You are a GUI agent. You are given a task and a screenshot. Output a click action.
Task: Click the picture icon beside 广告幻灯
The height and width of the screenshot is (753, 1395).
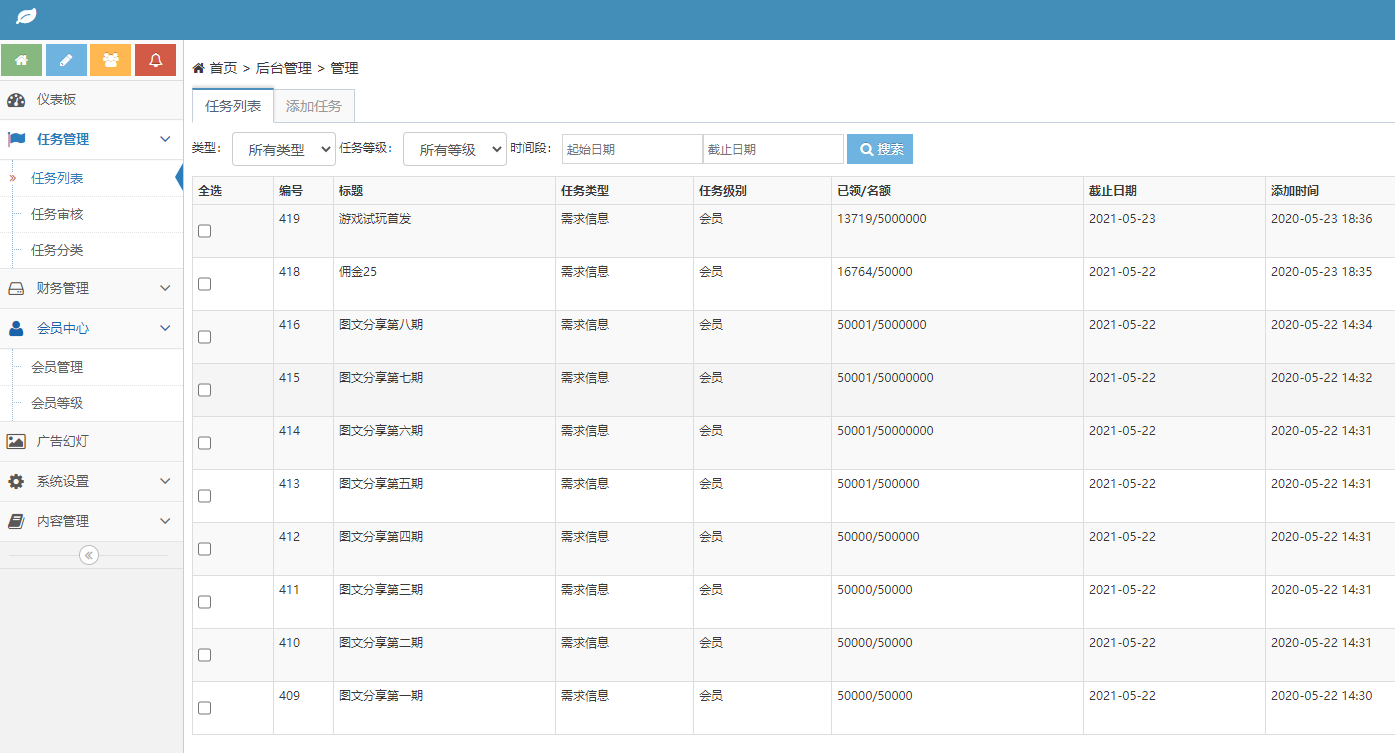click(x=16, y=441)
